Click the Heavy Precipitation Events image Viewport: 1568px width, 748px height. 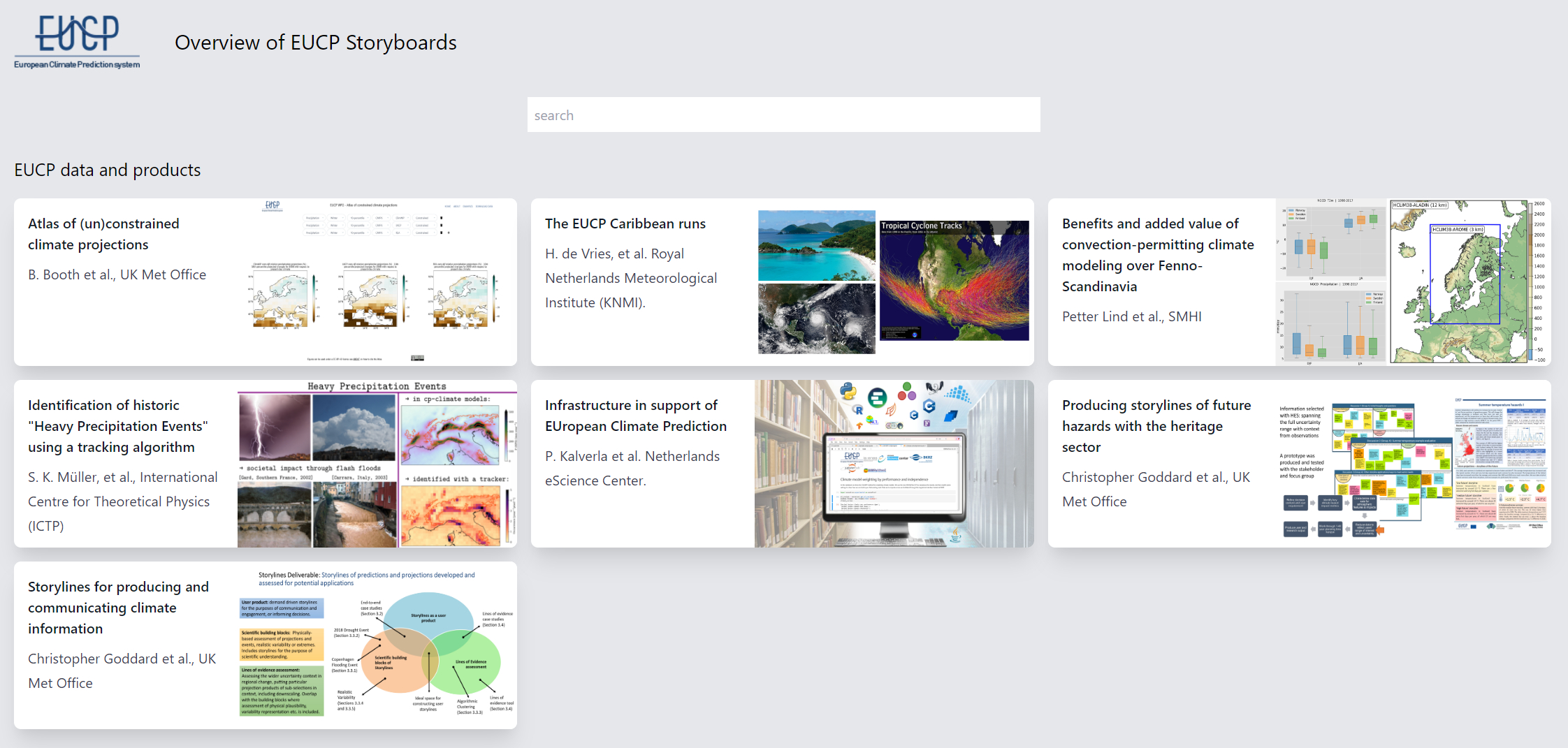click(x=377, y=464)
